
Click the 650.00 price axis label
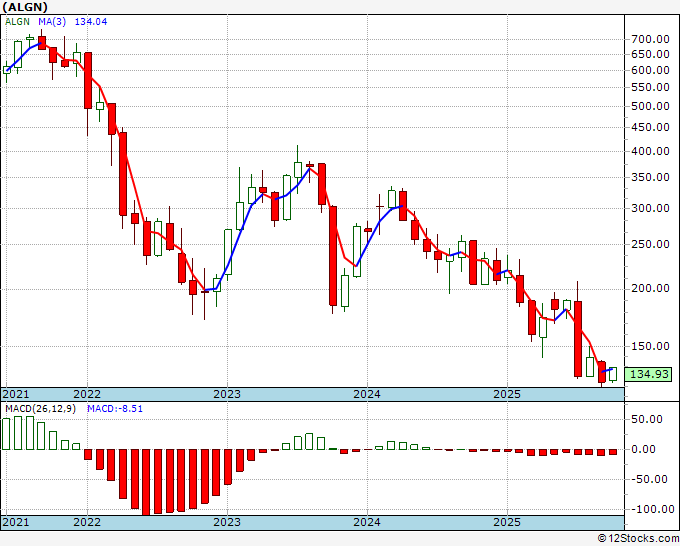650,55
